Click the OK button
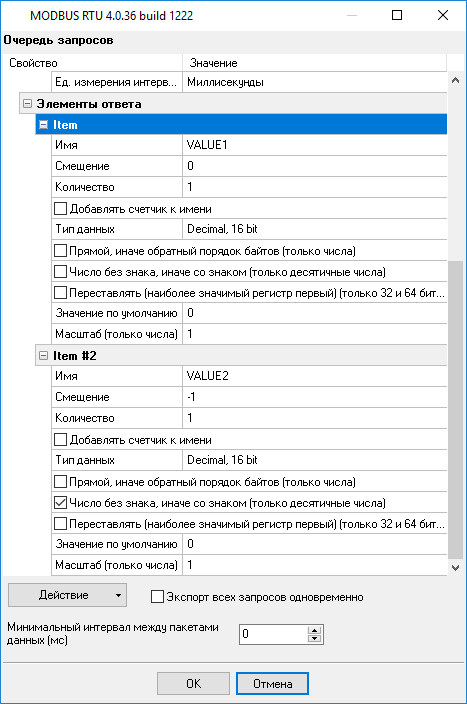The width and height of the screenshot is (467, 704). 194,683
